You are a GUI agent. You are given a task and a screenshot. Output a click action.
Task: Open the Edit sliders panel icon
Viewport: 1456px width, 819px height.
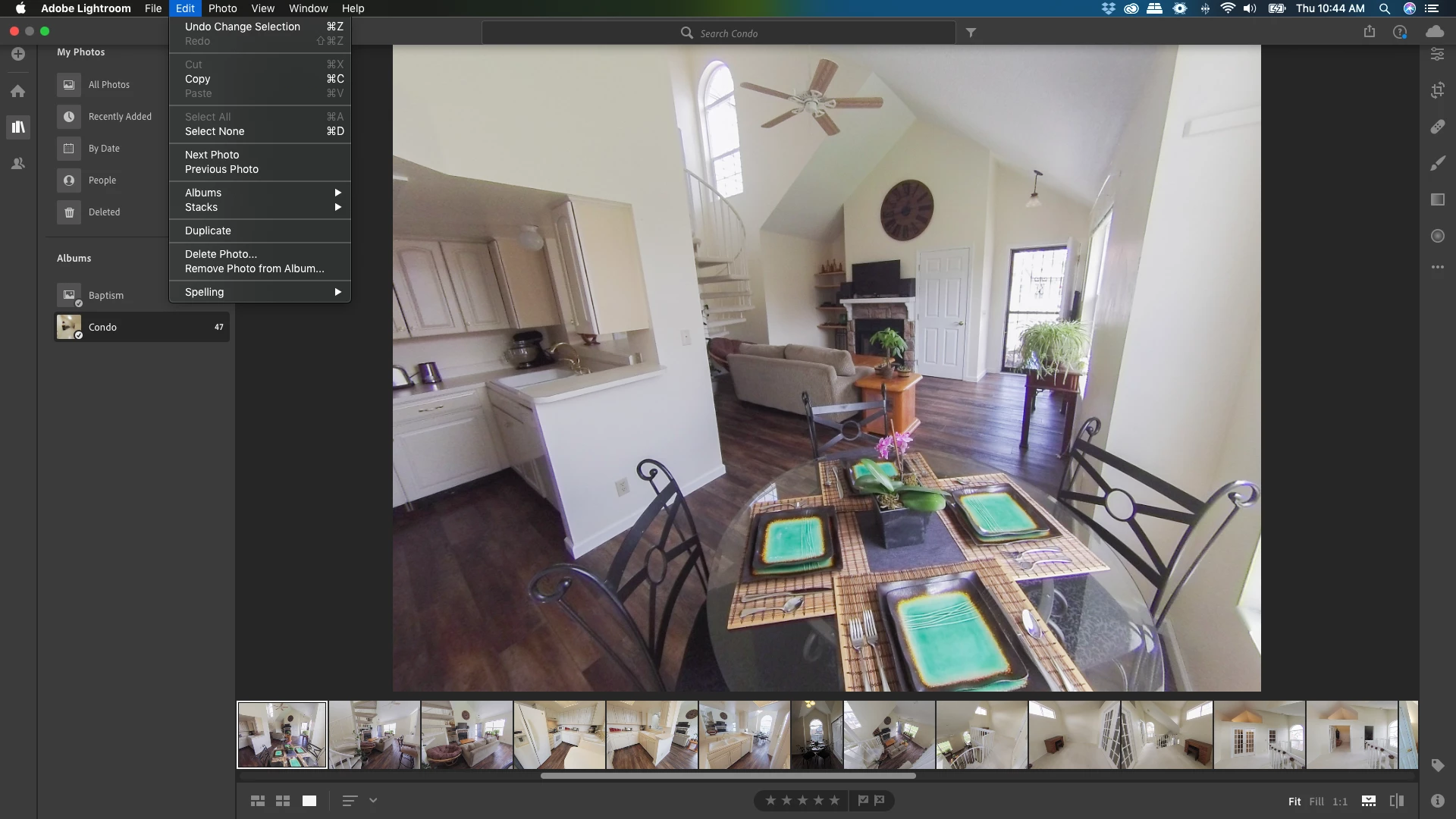pyautogui.click(x=1437, y=55)
